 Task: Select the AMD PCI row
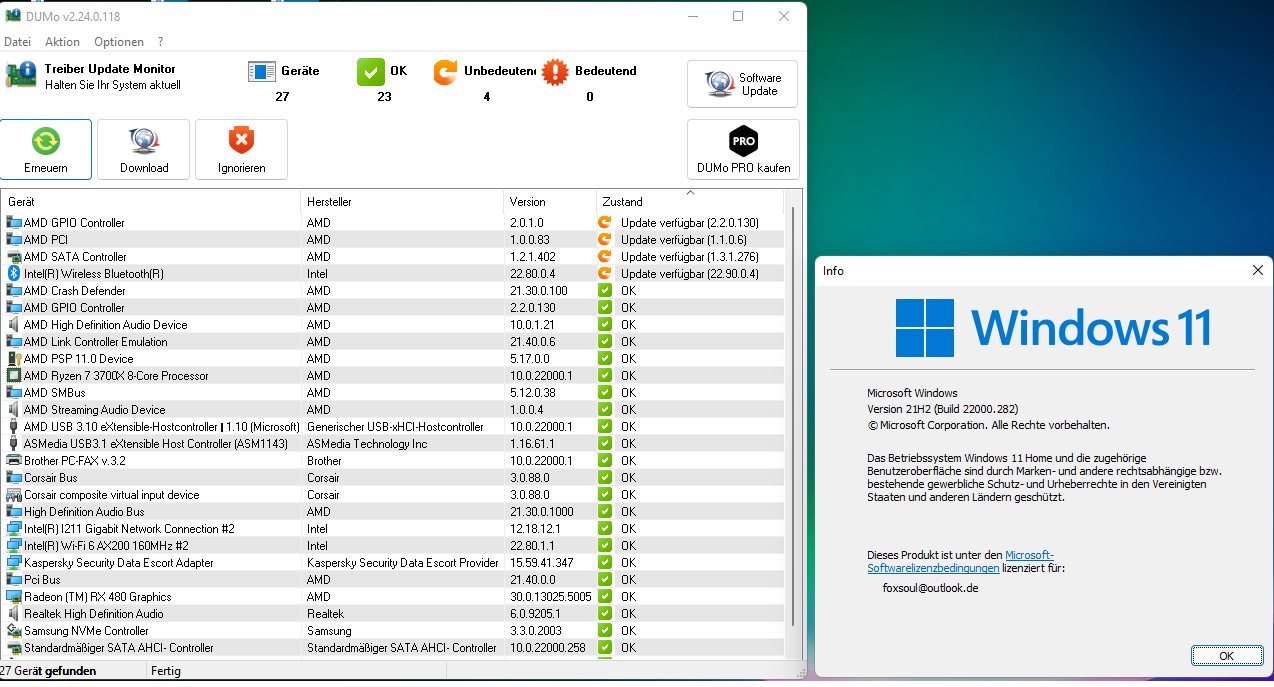tap(393, 240)
